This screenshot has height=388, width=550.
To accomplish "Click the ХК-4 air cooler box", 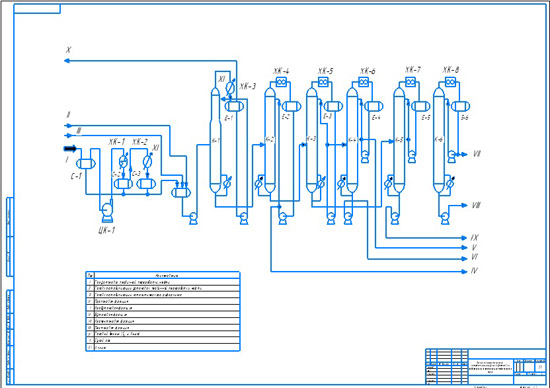I will tap(281, 82).
